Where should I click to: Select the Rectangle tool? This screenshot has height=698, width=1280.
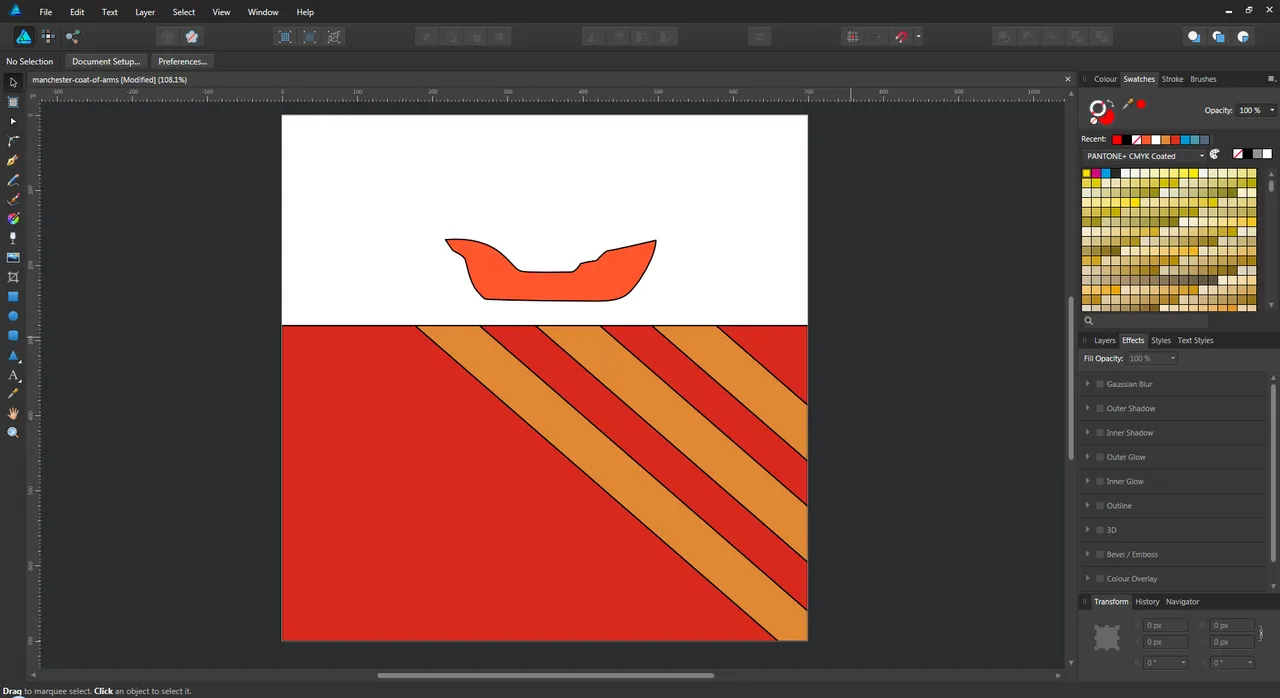coord(13,296)
